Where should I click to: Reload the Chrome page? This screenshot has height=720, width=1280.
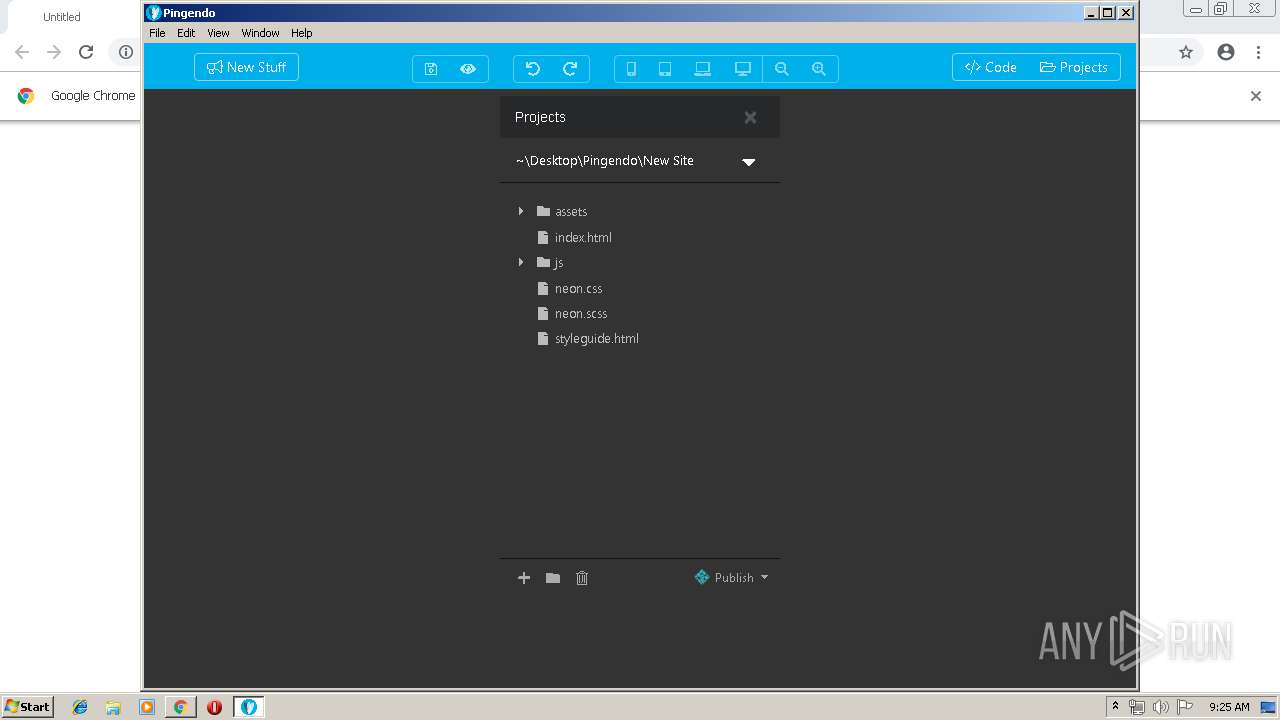[86, 52]
